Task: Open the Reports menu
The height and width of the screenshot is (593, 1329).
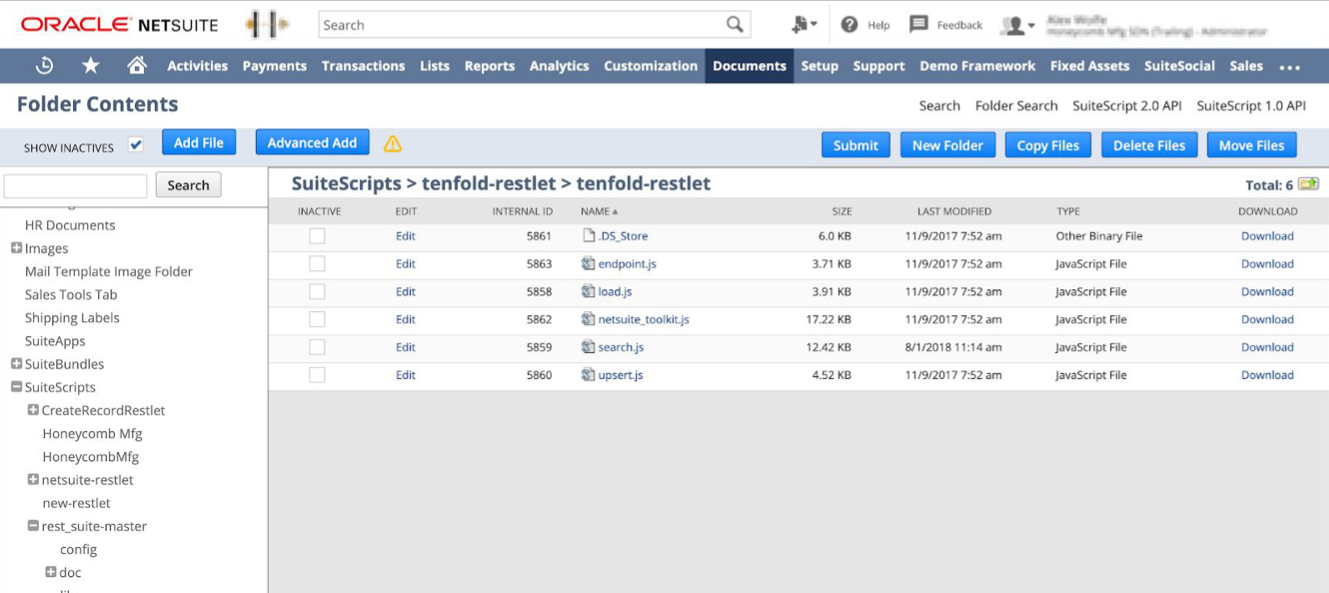Action: pos(489,66)
